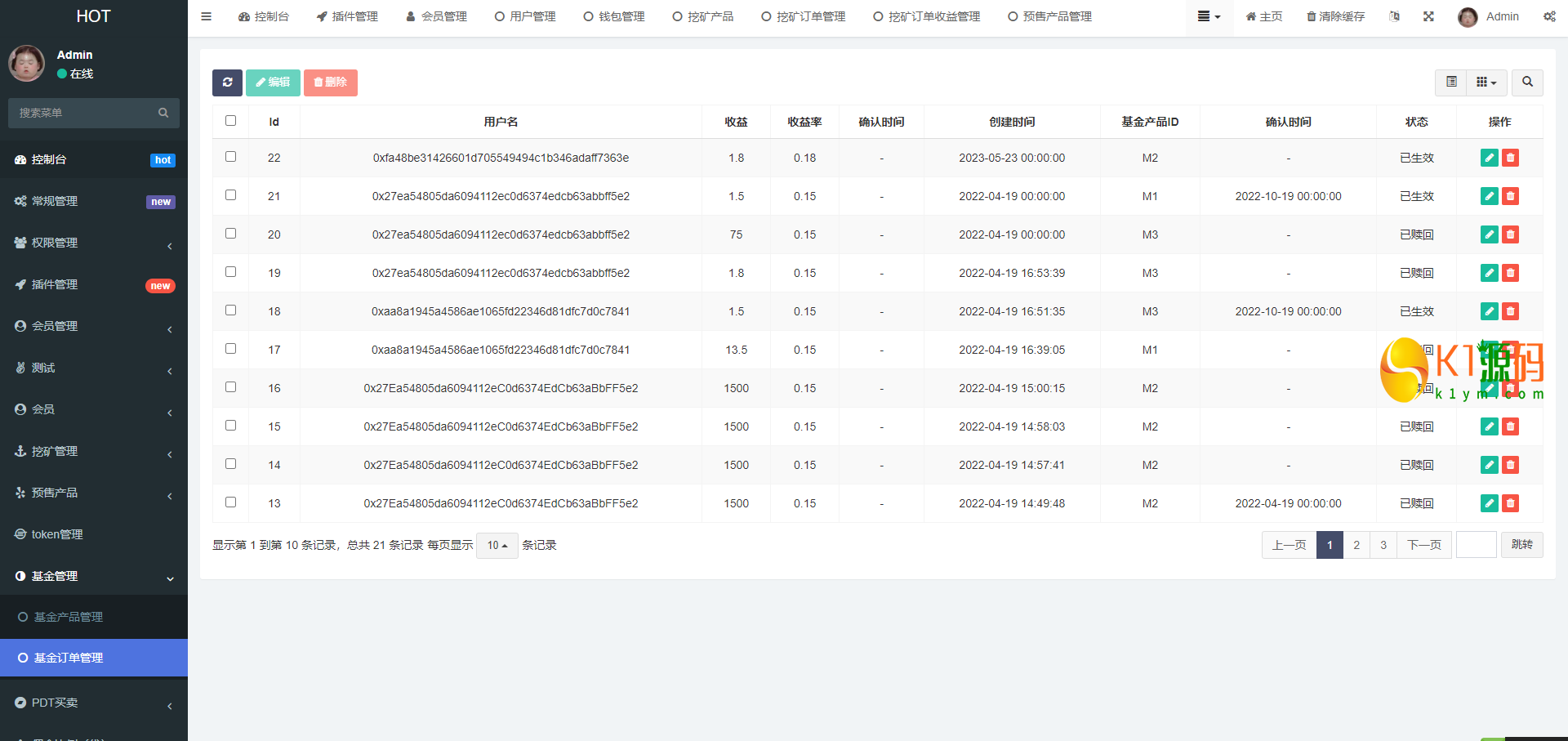Click the red delete icon for row 21
1568x741 pixels.
pyautogui.click(x=1510, y=196)
